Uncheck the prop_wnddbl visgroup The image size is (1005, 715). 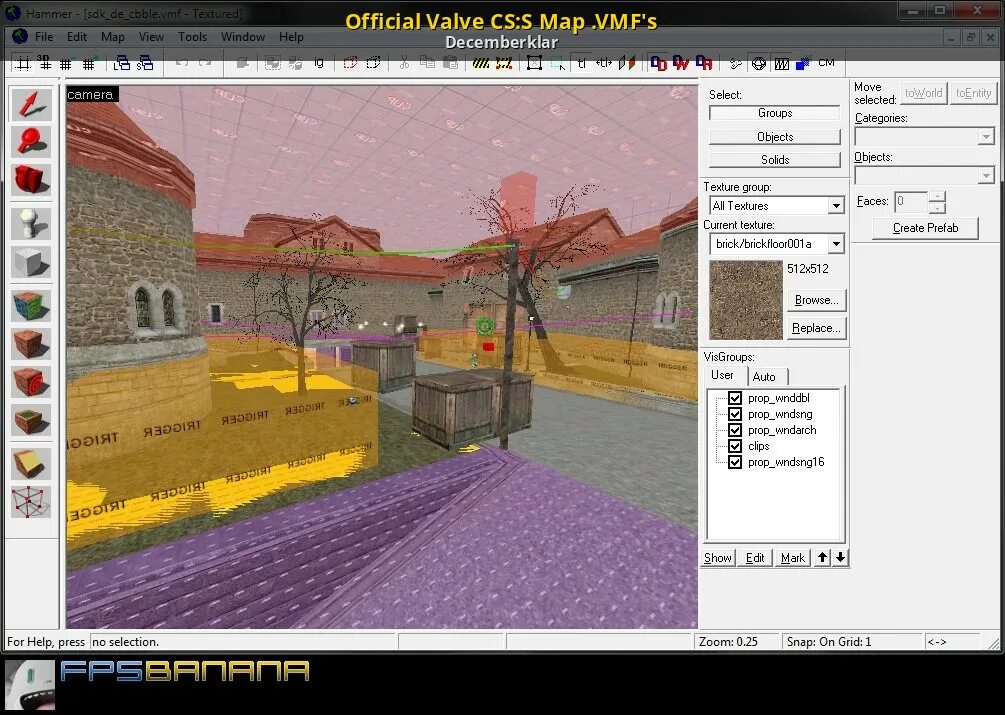(x=735, y=398)
